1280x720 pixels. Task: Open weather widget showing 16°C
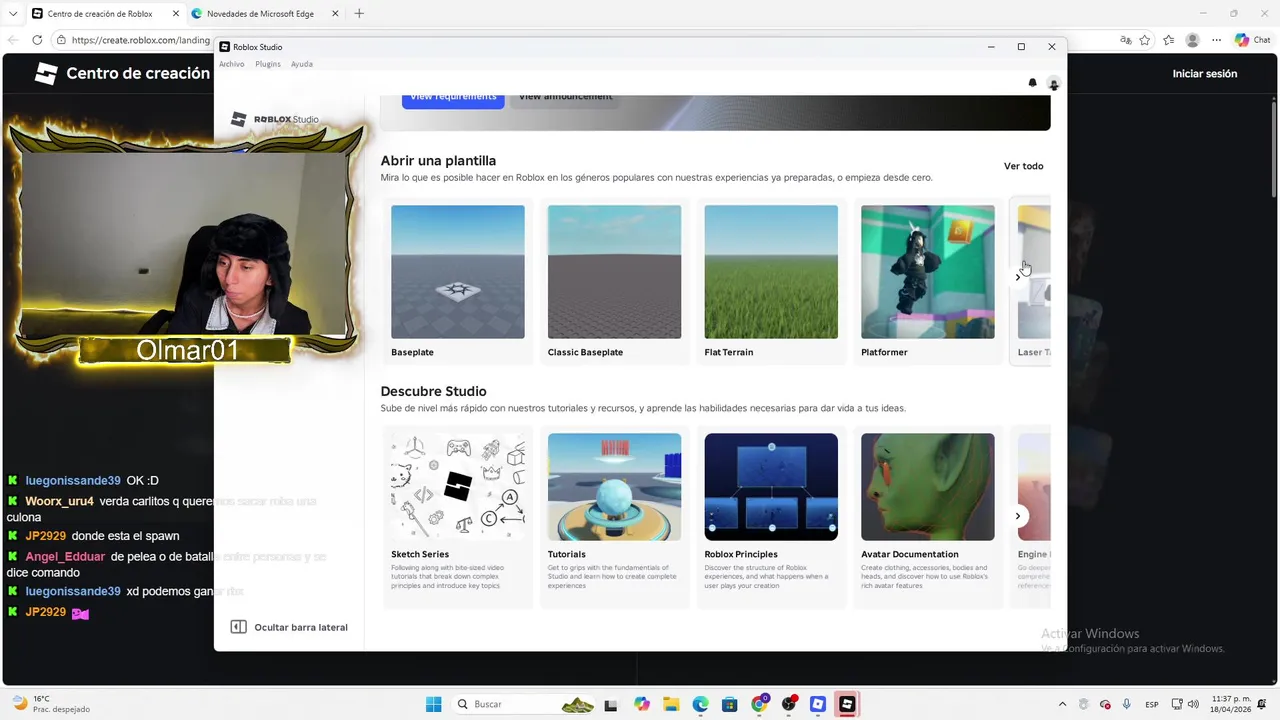pos(50,704)
